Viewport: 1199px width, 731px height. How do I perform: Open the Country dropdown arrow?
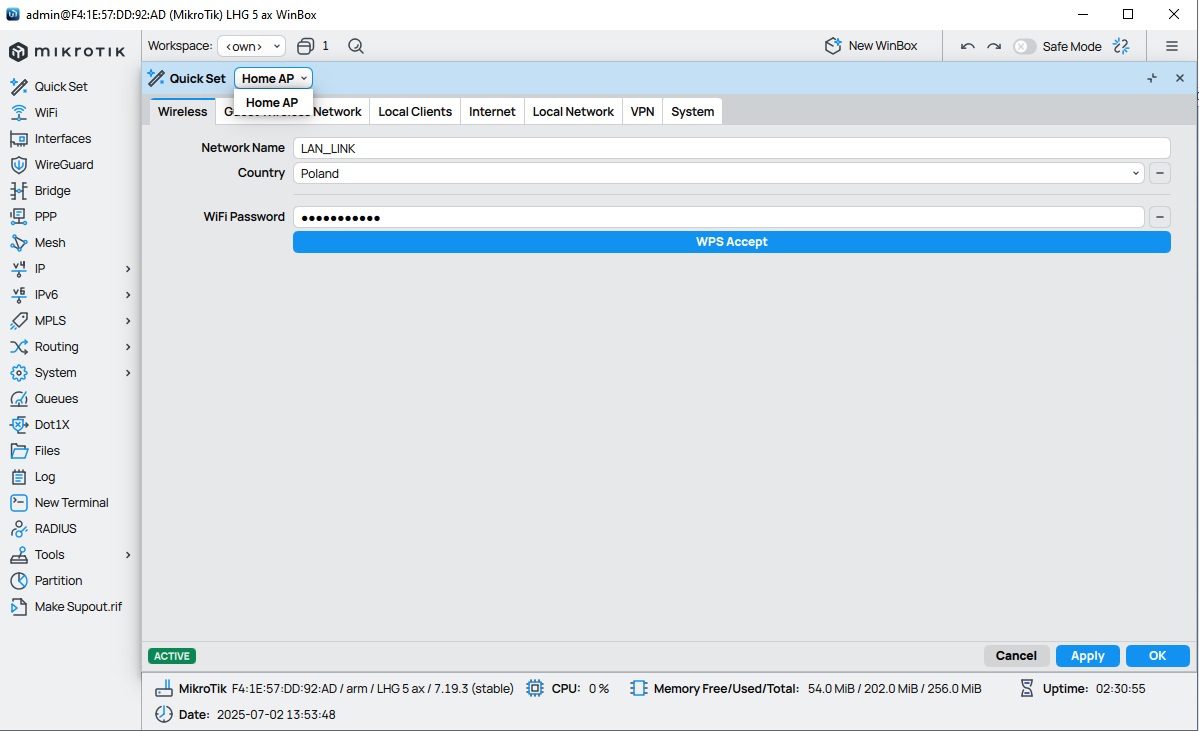pyautogui.click(x=1136, y=174)
